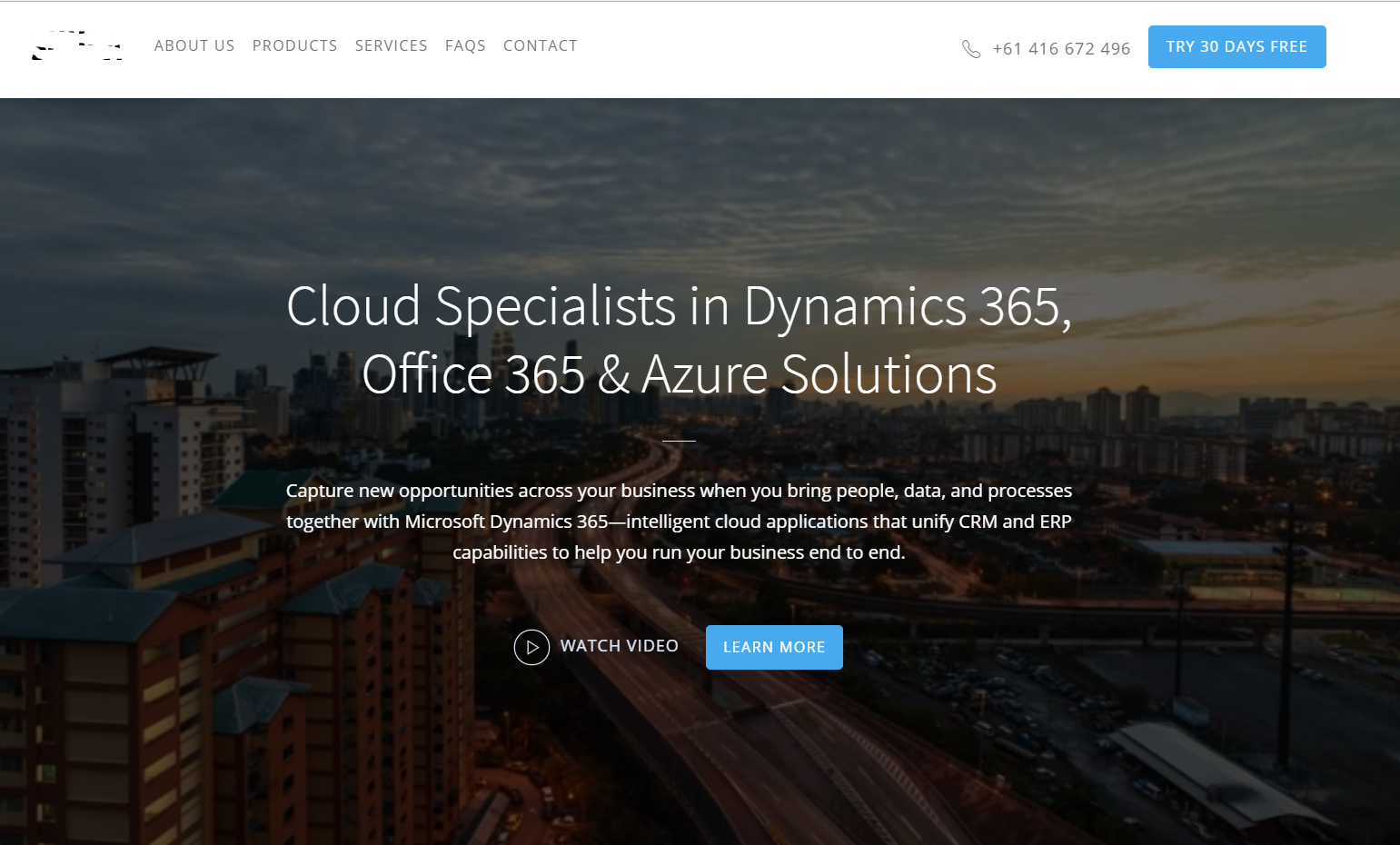Viewport: 1400px width, 845px height.
Task: Click the 'run your business end to end' line
Action: click(679, 552)
